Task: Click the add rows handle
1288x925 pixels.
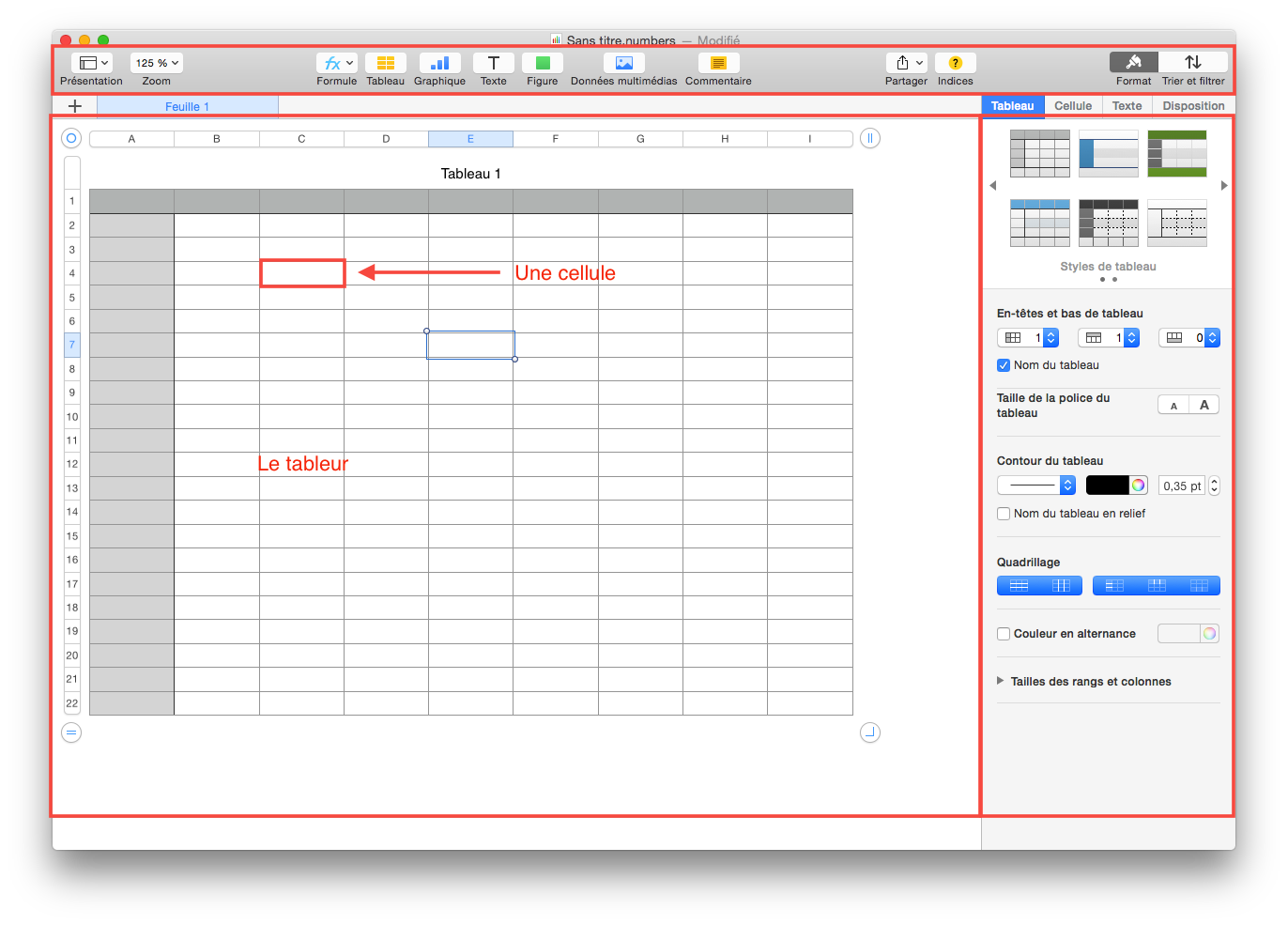Action: (x=71, y=732)
